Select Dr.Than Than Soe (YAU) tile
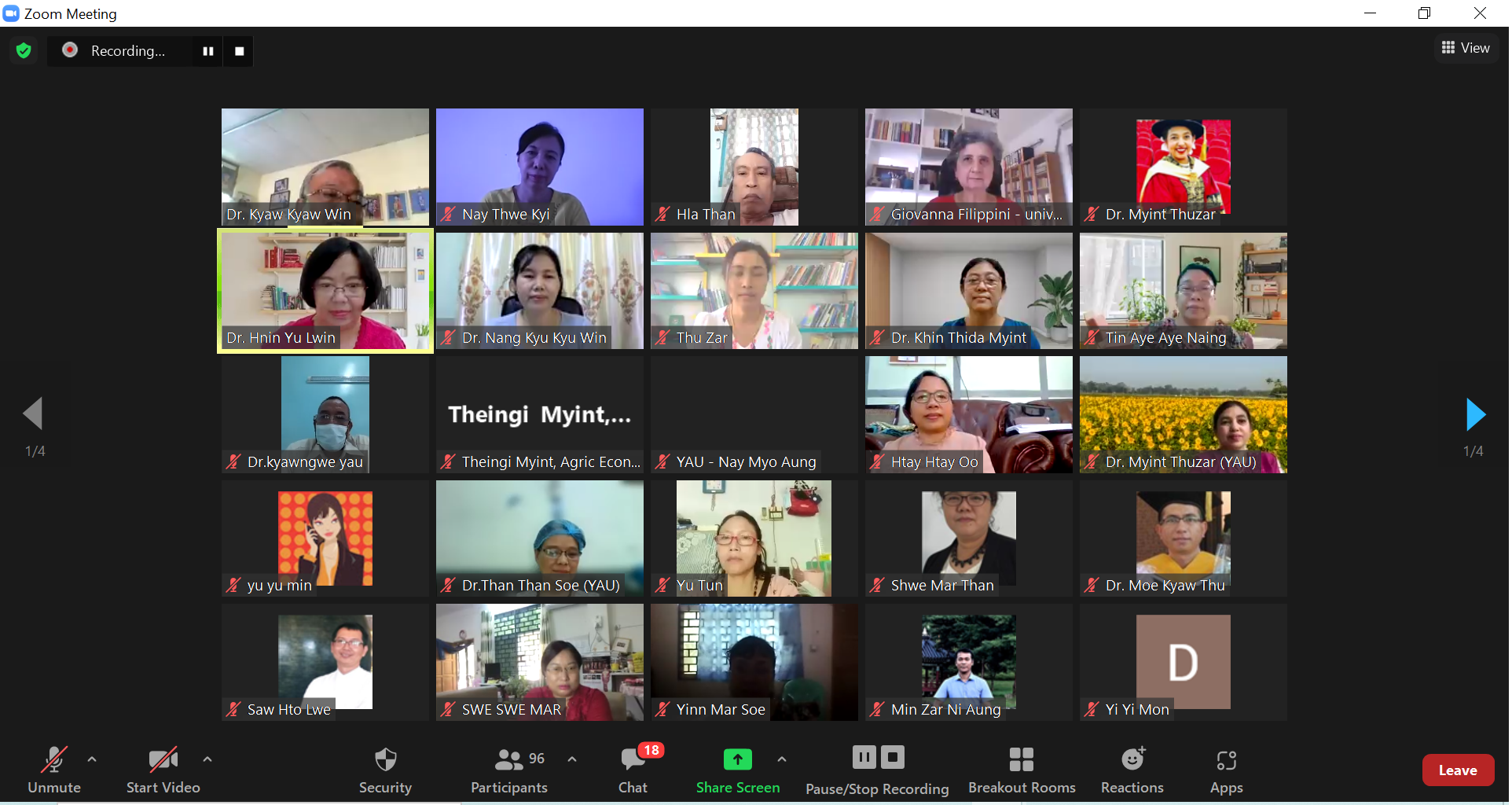The width and height of the screenshot is (1512, 805). pyautogui.click(x=539, y=539)
